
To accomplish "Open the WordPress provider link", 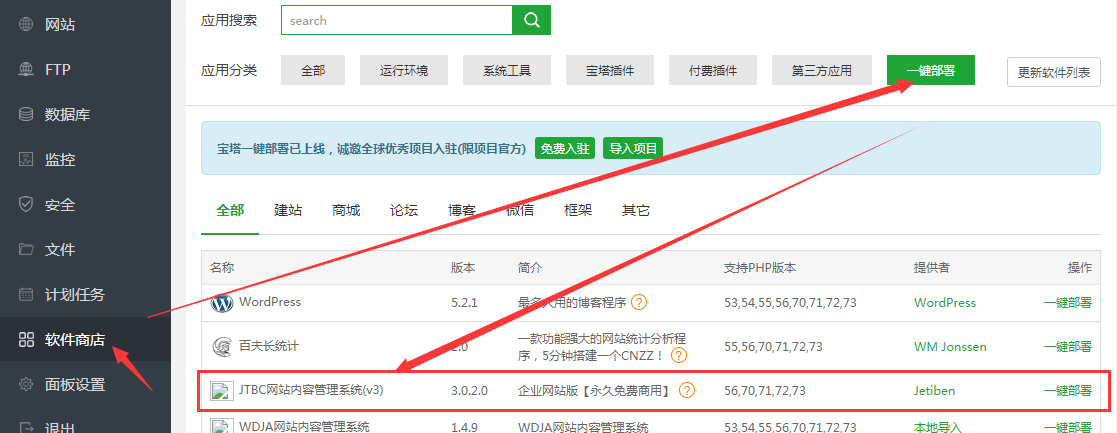I will point(945,302).
